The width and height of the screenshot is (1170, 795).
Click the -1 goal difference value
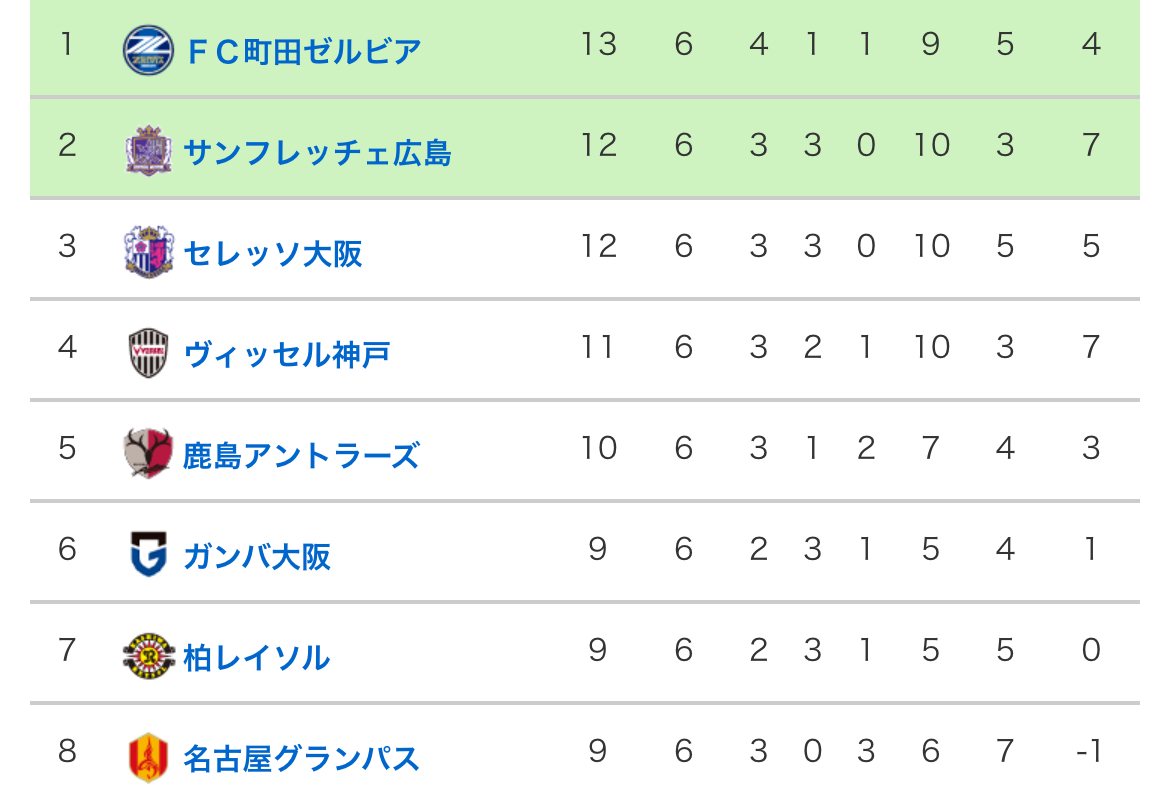click(x=1089, y=751)
